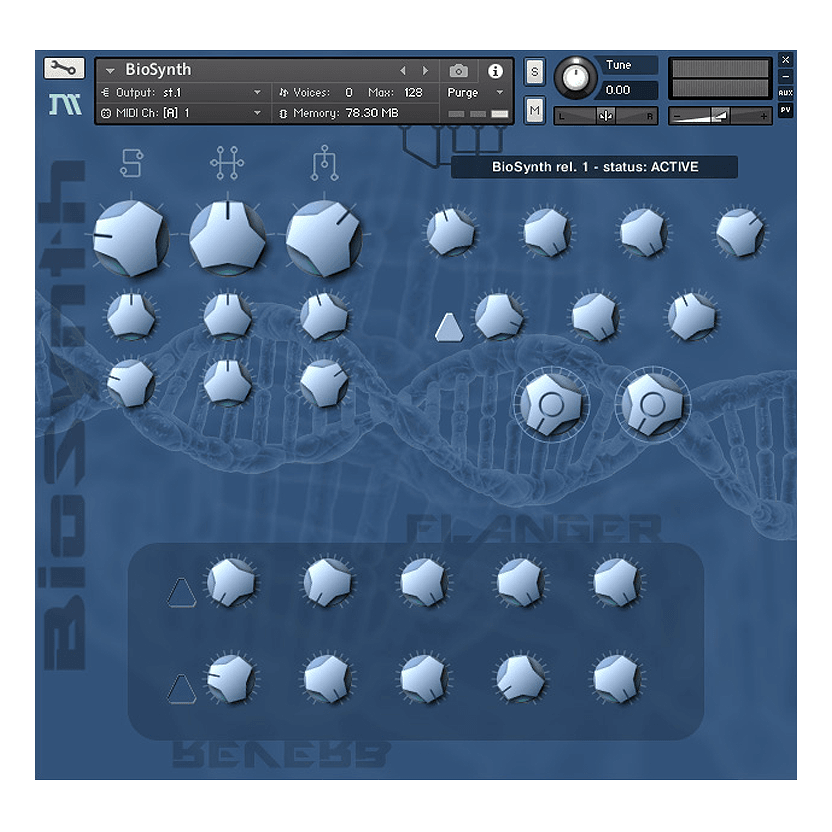Toggle the triangle waveform selector near the knobs
This screenshot has height=832, width=832.
click(450, 326)
